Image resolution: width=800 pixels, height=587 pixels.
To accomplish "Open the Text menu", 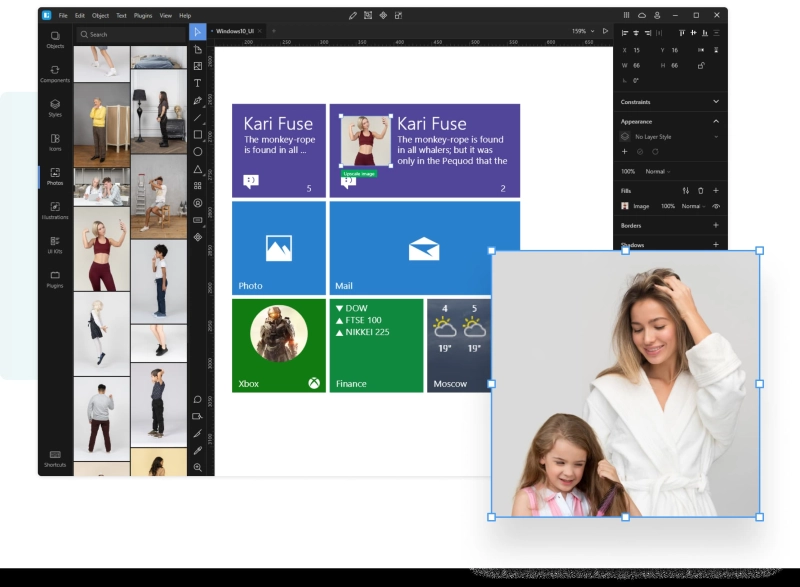I will [121, 16].
